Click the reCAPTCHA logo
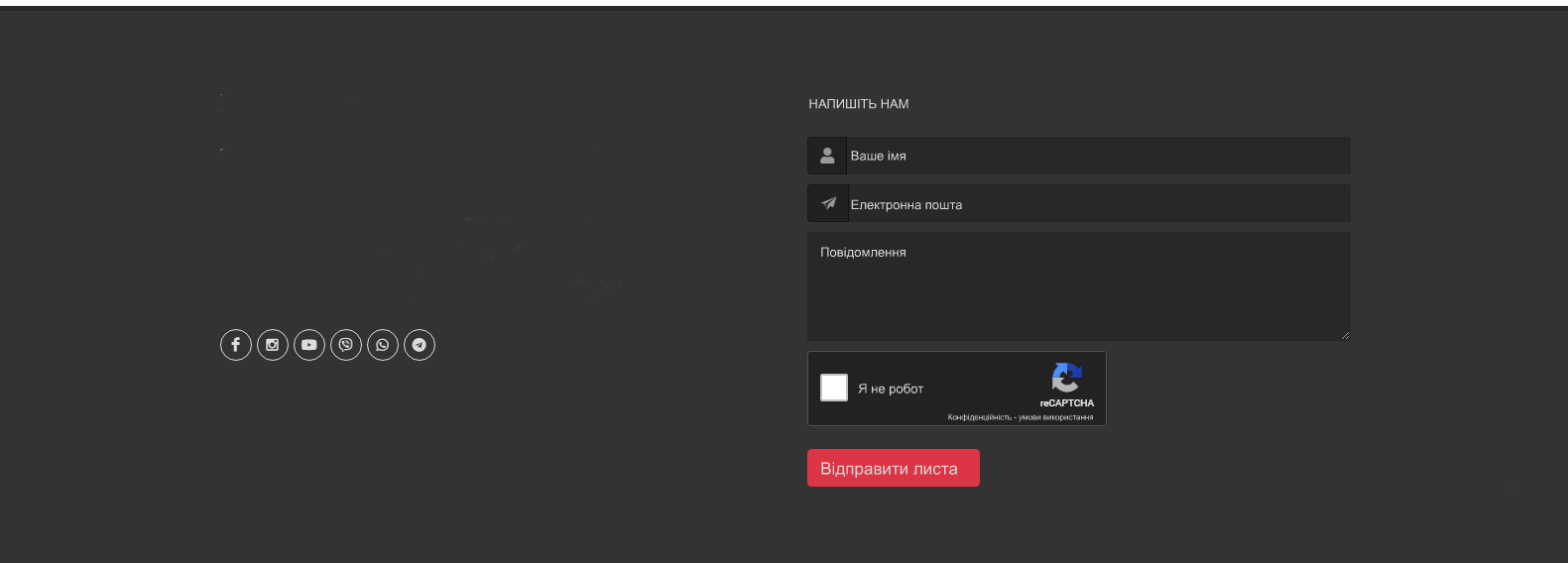This screenshot has width=1568, height=563. pyautogui.click(x=1066, y=378)
